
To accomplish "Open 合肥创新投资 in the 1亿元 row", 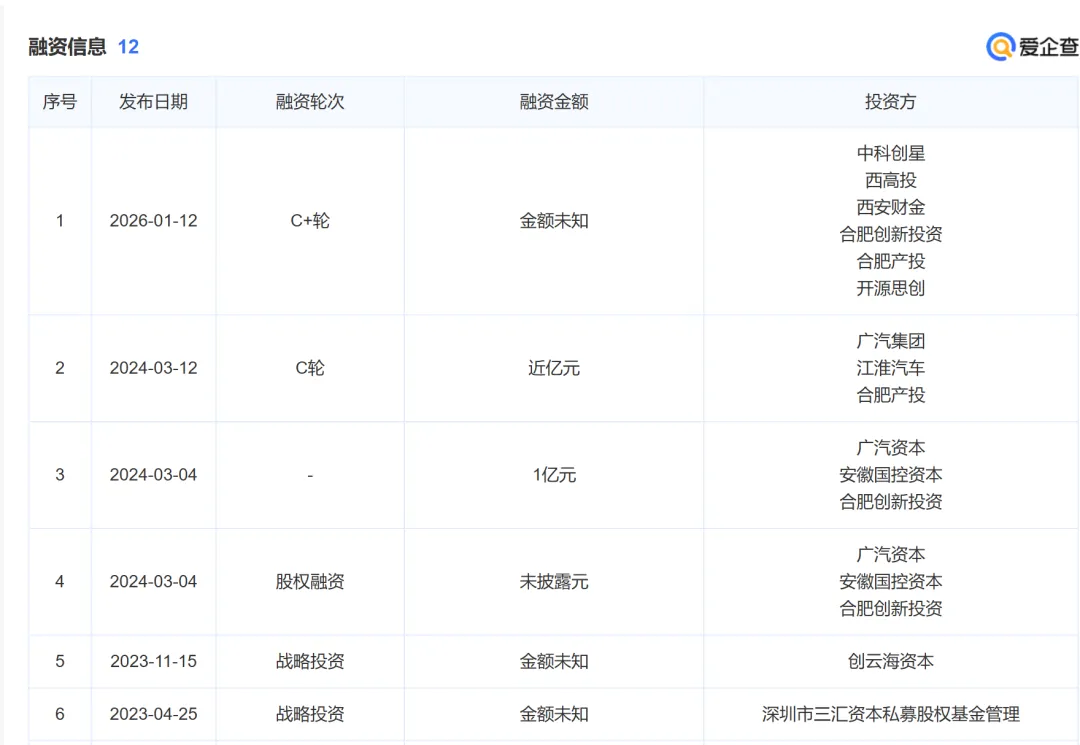I will point(891,502).
